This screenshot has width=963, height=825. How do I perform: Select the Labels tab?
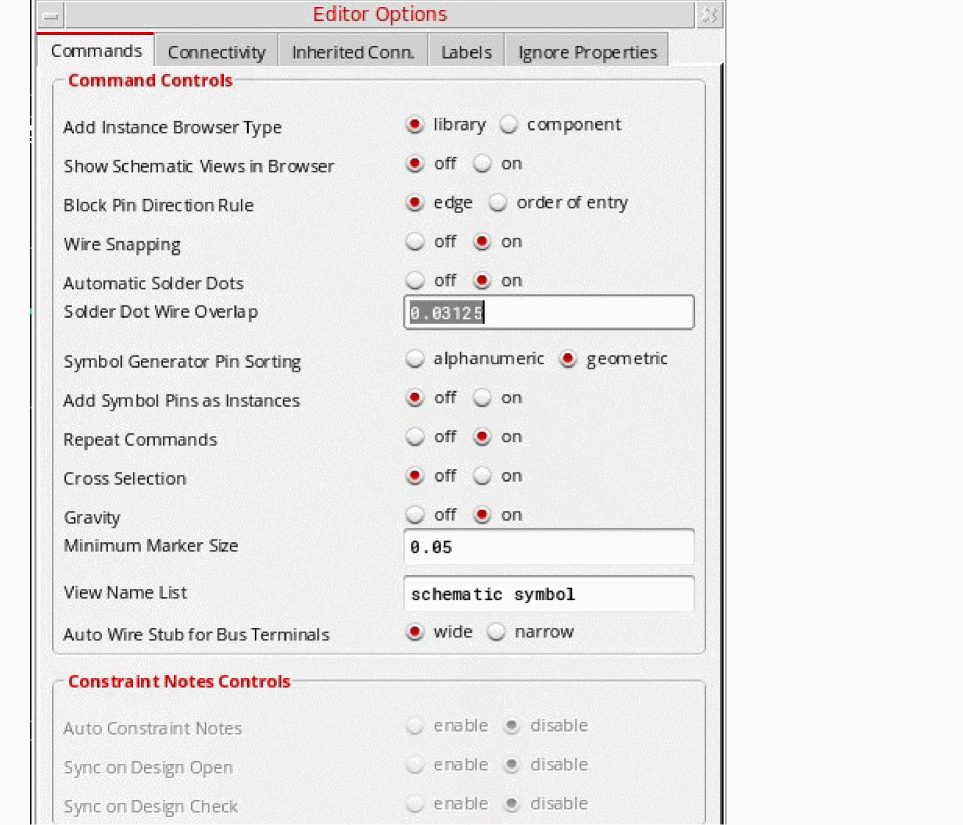(466, 52)
